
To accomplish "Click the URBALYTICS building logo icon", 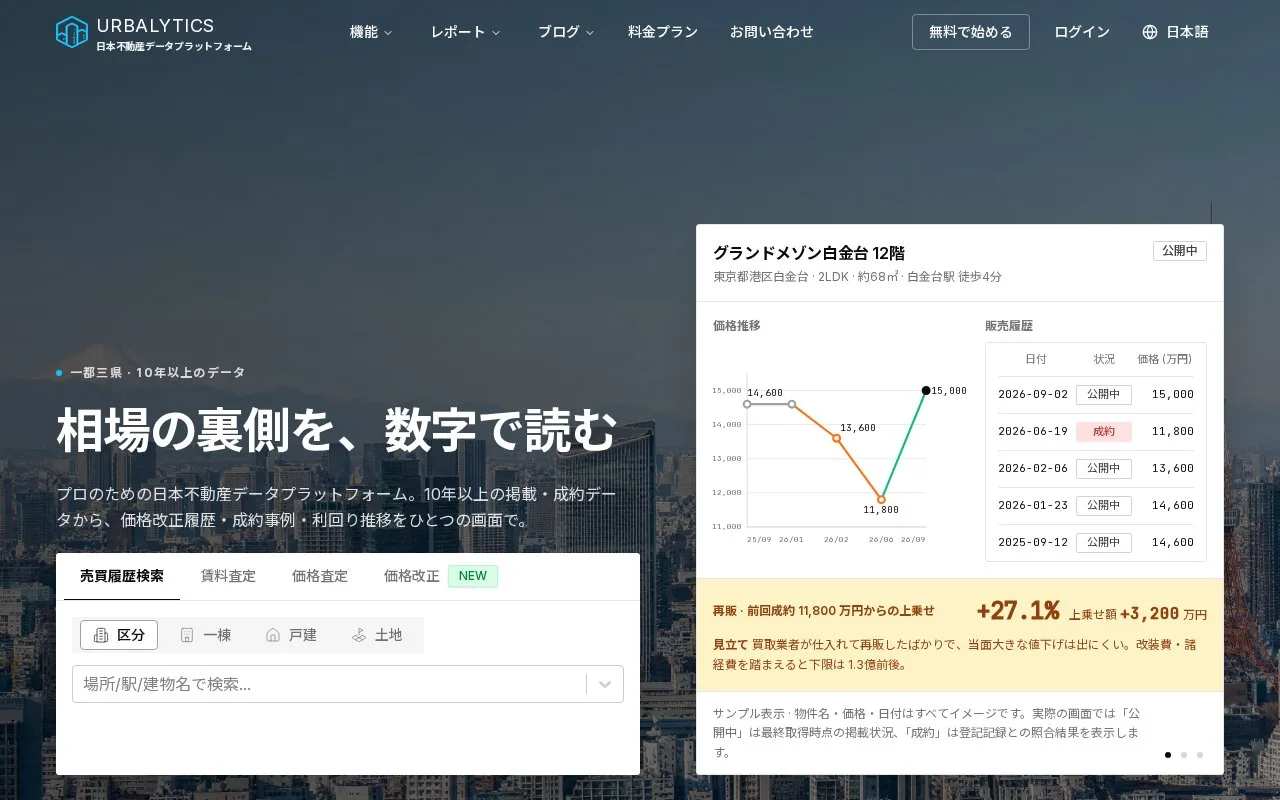I will (x=72, y=32).
